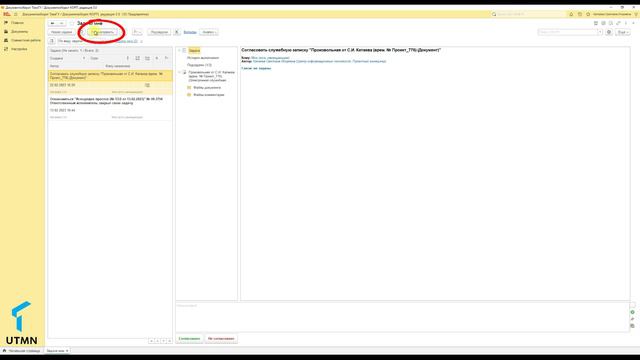The image size is (640, 360).
Task: Switch to the Начальная страница tab
Action: (x=22, y=351)
